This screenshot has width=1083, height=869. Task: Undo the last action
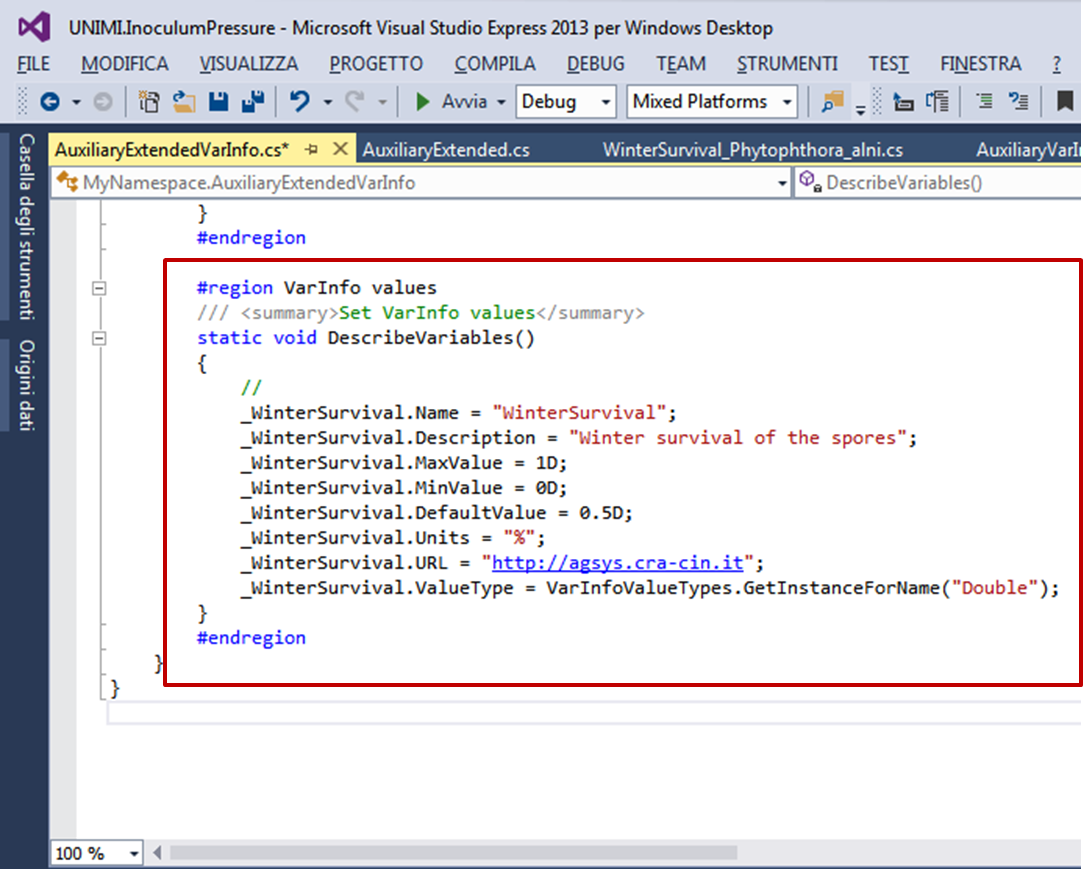300,102
